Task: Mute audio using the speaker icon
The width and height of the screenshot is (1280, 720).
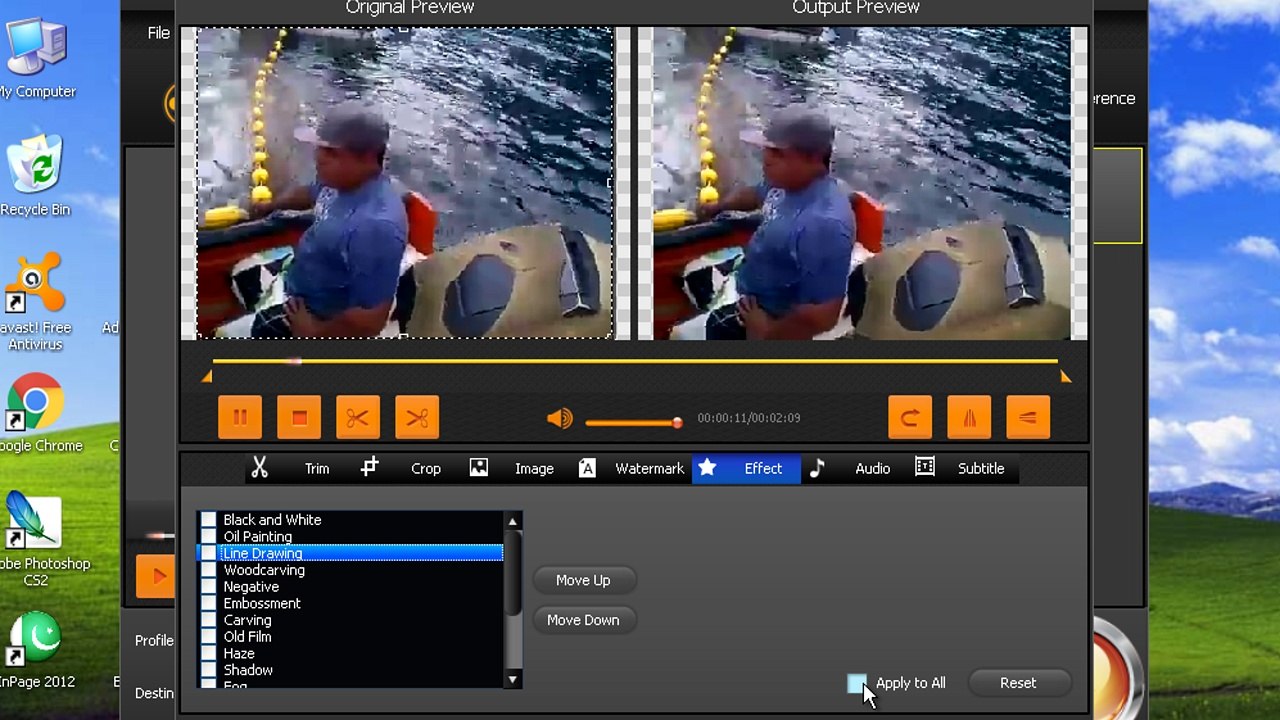Action: tap(560, 419)
